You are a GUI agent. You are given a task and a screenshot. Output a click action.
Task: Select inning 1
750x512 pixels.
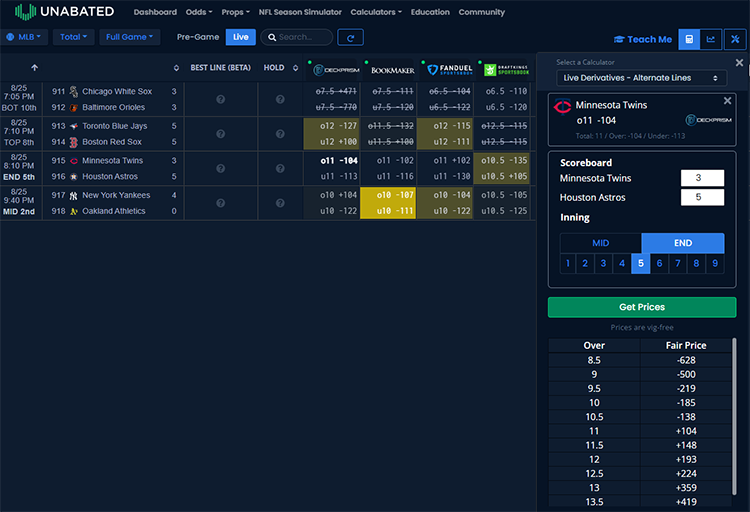pos(568,263)
